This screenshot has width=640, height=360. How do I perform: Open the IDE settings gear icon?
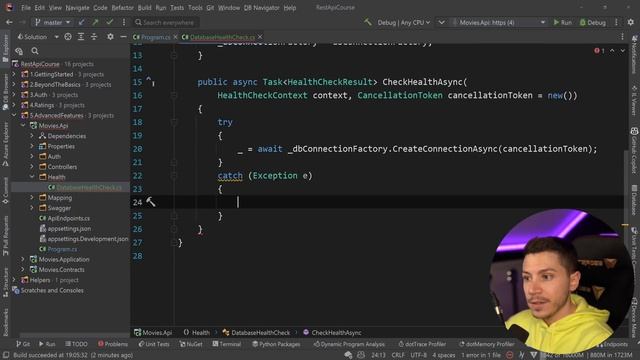[631, 22]
